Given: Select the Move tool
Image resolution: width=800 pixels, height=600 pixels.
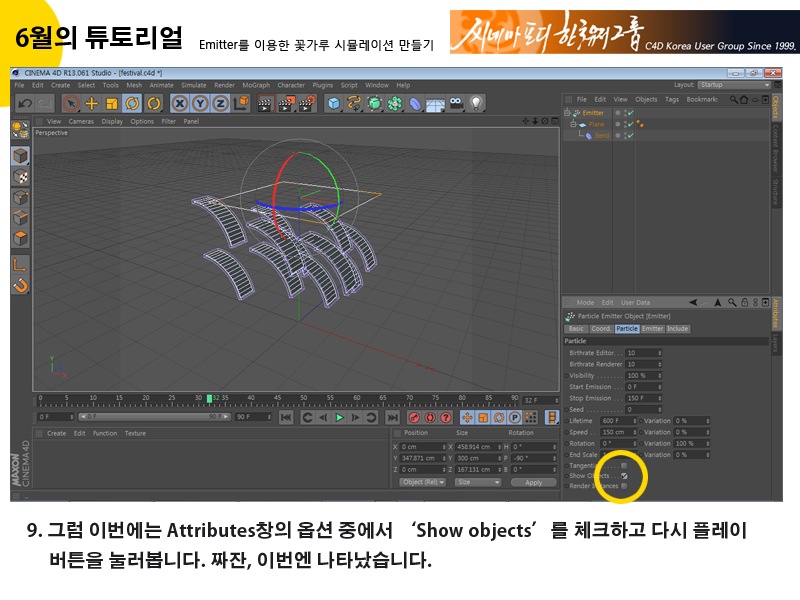Looking at the screenshot, I should [91, 104].
